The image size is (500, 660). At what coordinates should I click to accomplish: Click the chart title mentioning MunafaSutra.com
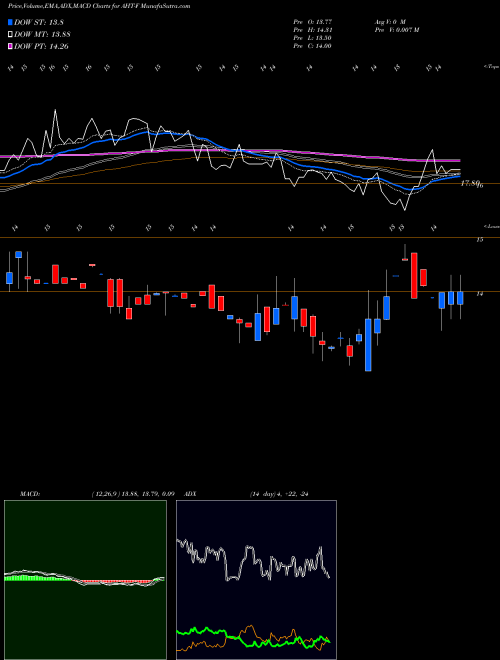[99, 6]
